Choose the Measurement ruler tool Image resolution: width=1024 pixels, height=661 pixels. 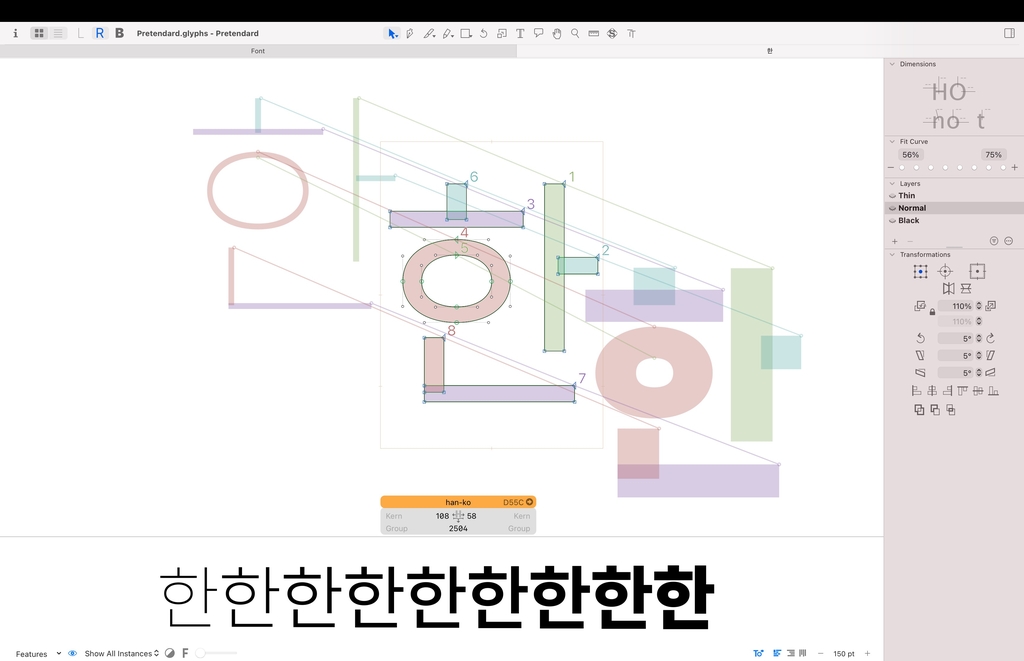pos(593,33)
